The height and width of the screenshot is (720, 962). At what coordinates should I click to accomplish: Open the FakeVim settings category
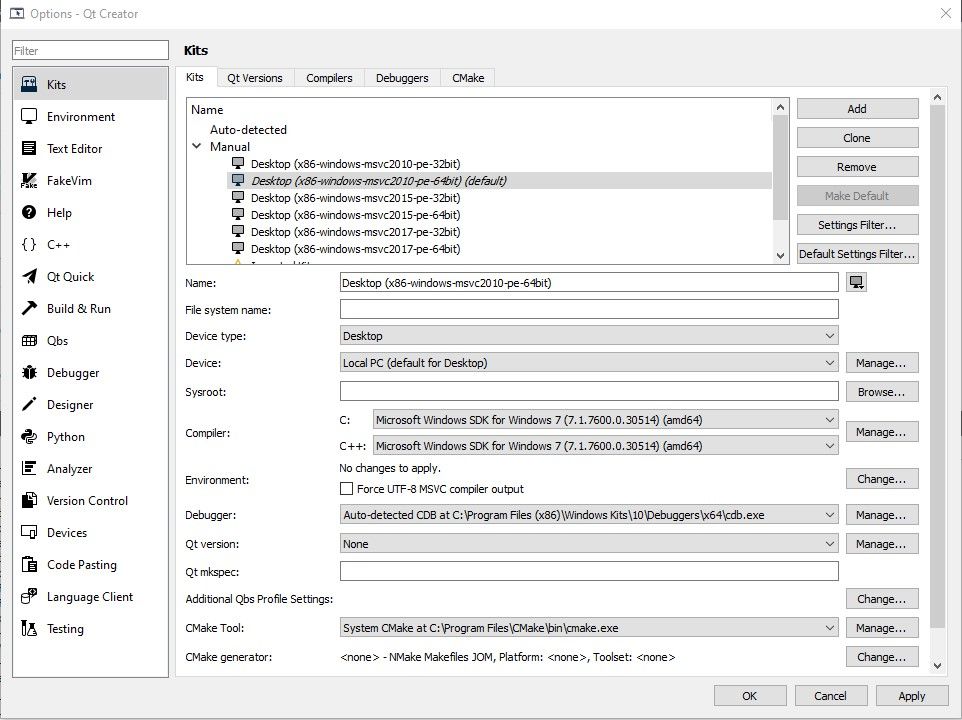[90, 180]
